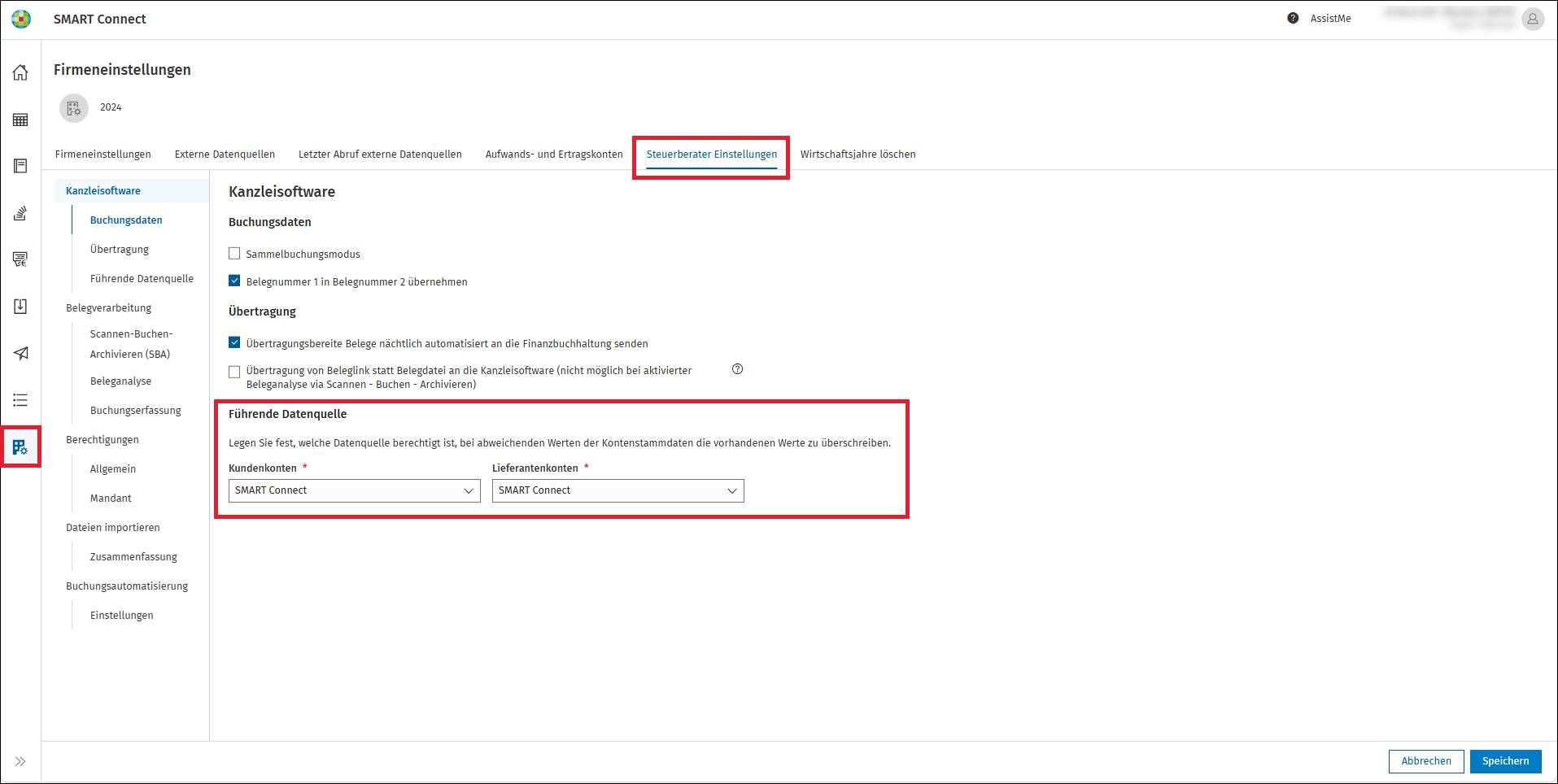1558x784 pixels.
Task: Select Allgemein in side navigation
Action: pyautogui.click(x=113, y=469)
